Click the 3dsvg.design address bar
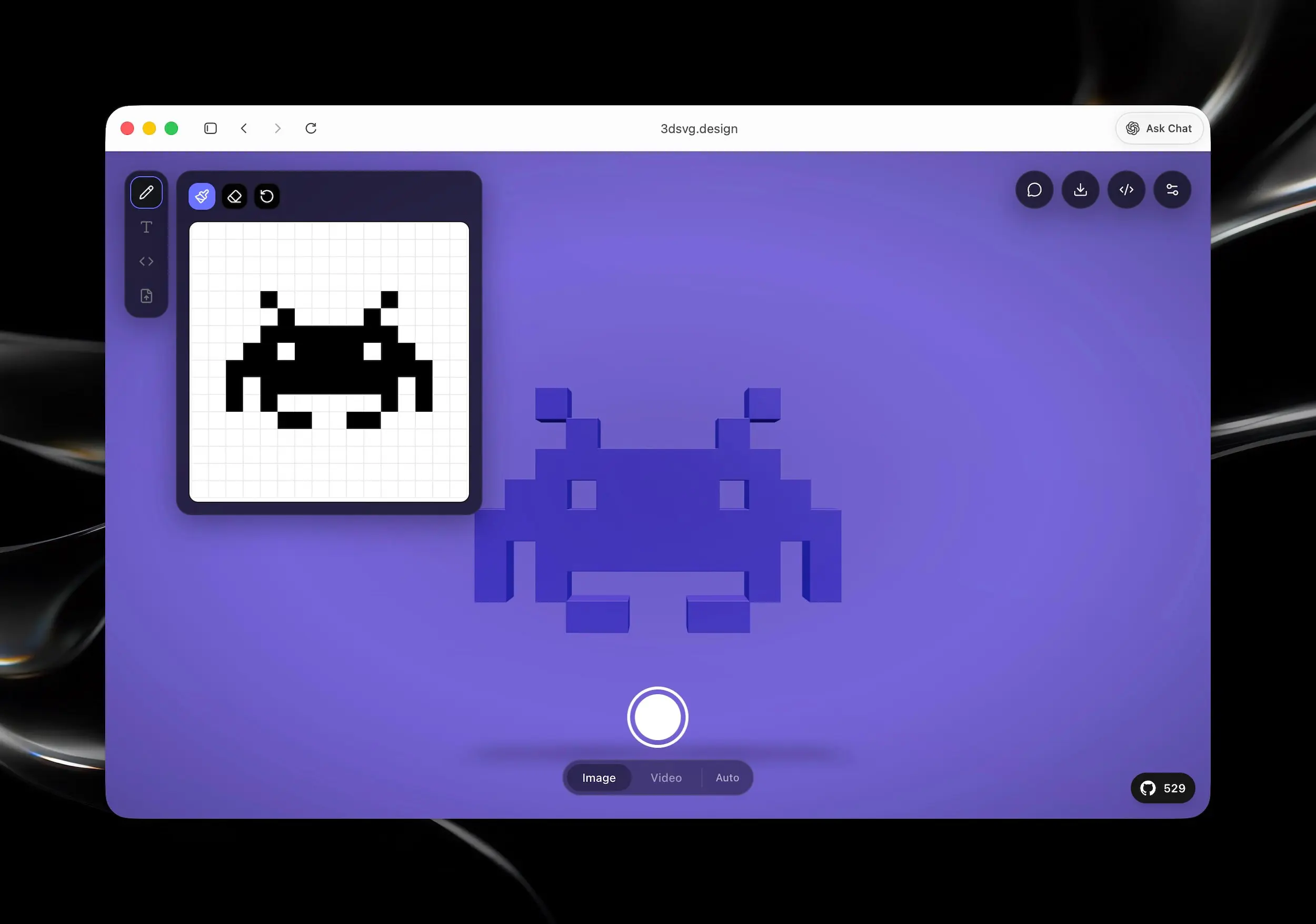This screenshot has height=924, width=1316. (699, 128)
